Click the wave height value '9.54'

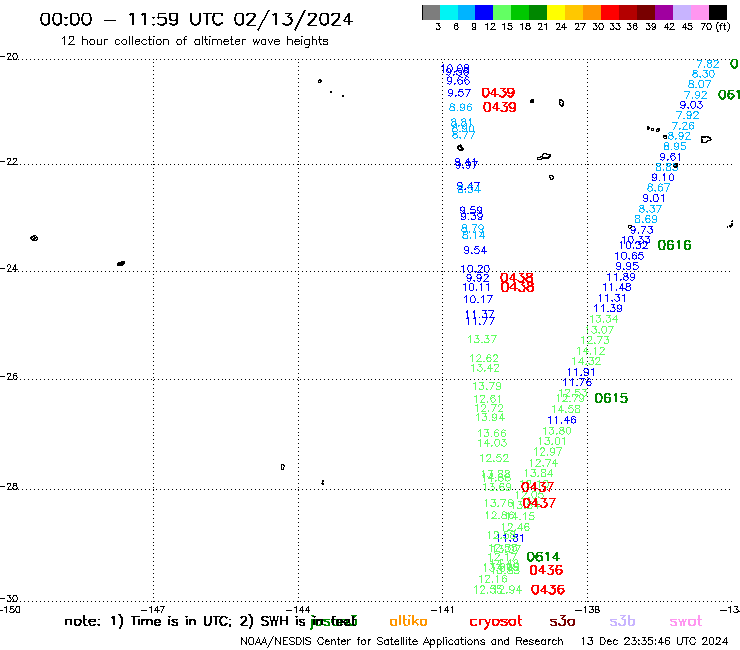(475, 250)
